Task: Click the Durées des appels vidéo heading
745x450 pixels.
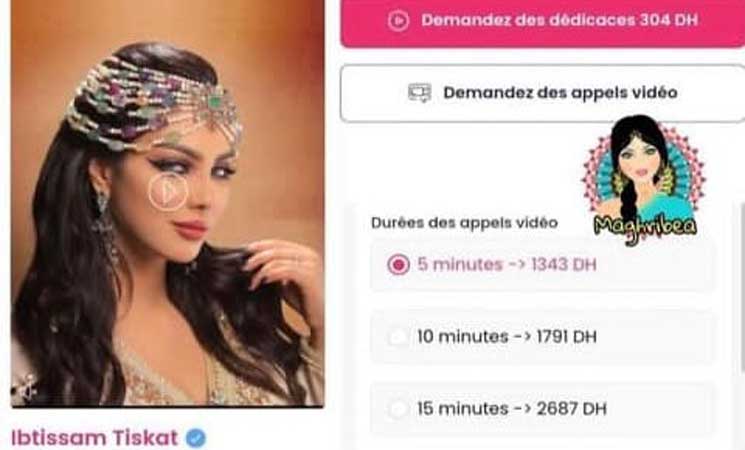Action: (464, 222)
